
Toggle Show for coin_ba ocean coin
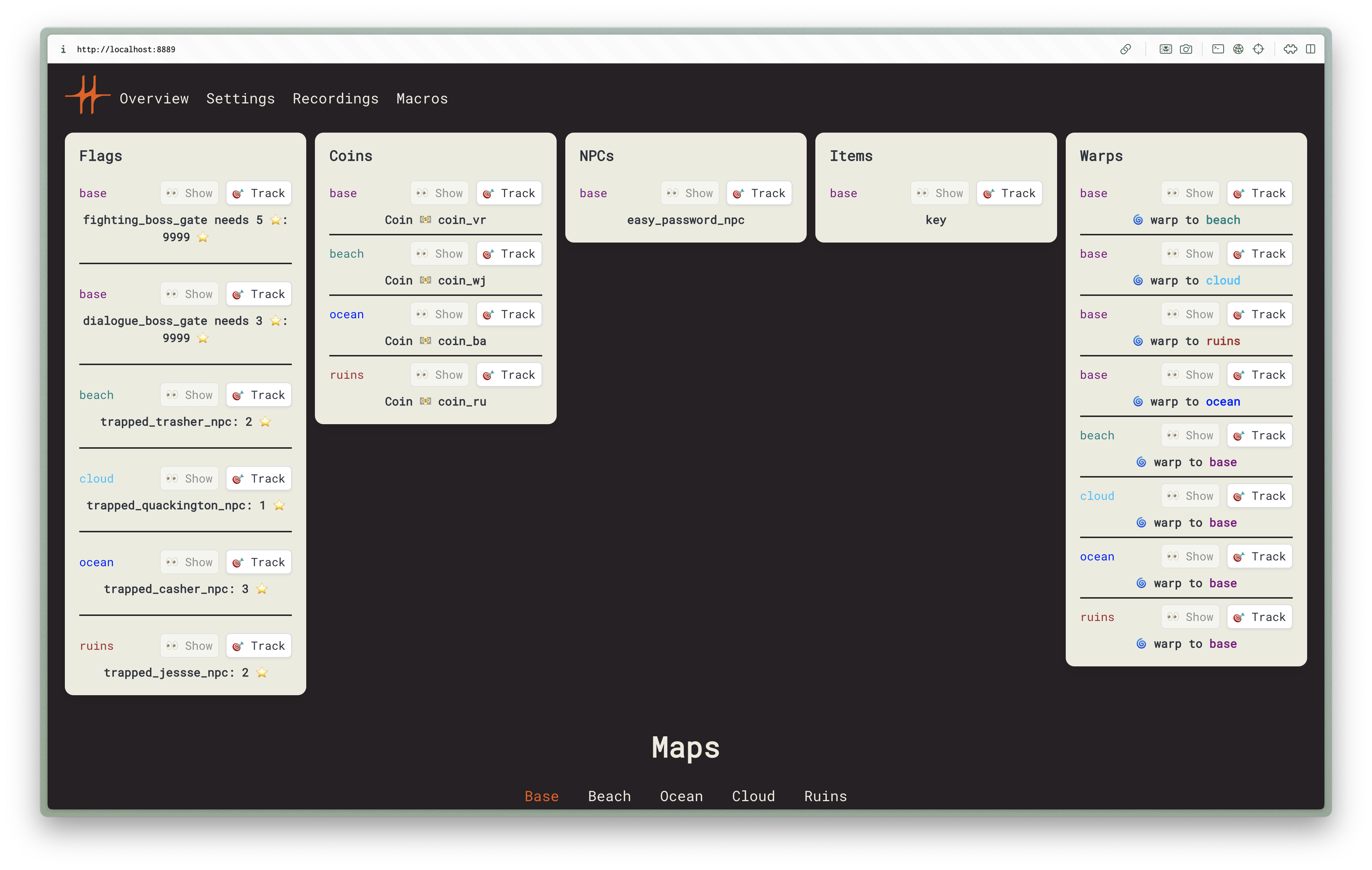pos(439,314)
